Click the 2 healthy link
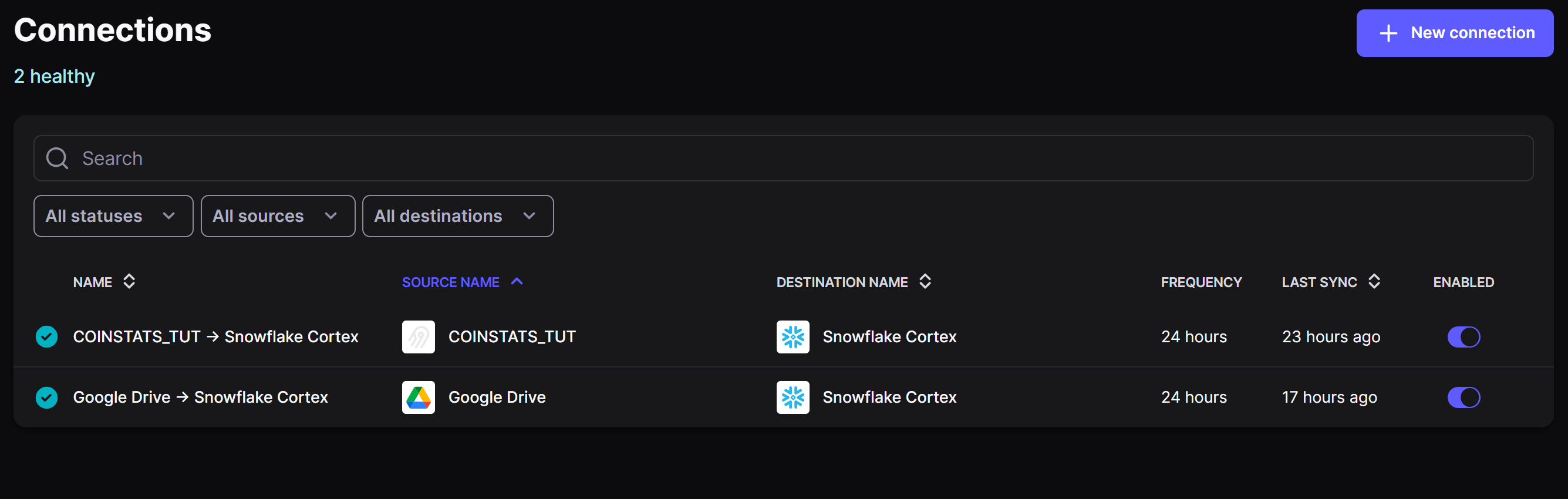The height and width of the screenshot is (499, 1568). [54, 76]
